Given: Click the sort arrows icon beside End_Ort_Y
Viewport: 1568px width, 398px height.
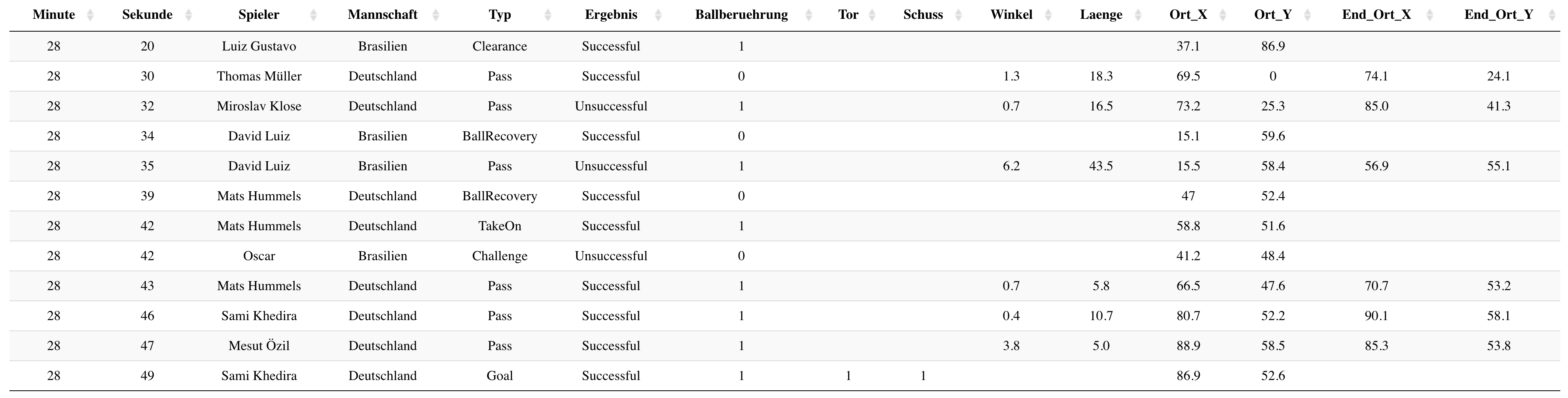Looking at the screenshot, I should tap(1552, 15).
